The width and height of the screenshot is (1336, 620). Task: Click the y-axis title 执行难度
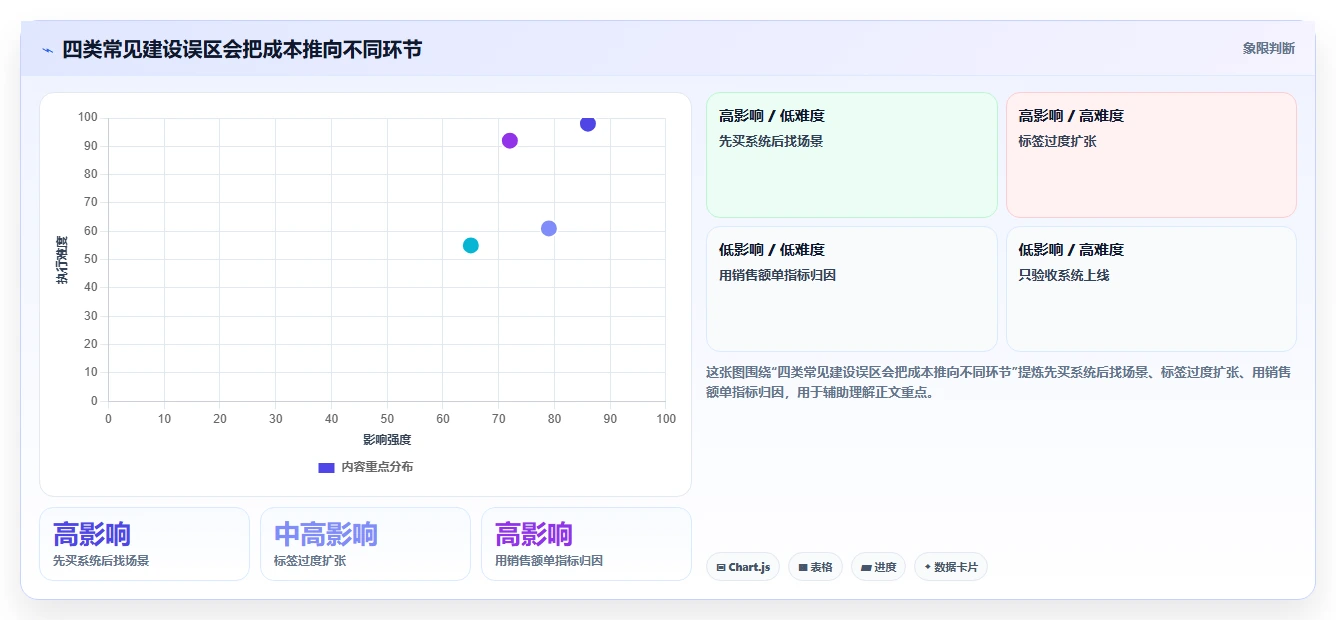pyautogui.click(x=62, y=260)
